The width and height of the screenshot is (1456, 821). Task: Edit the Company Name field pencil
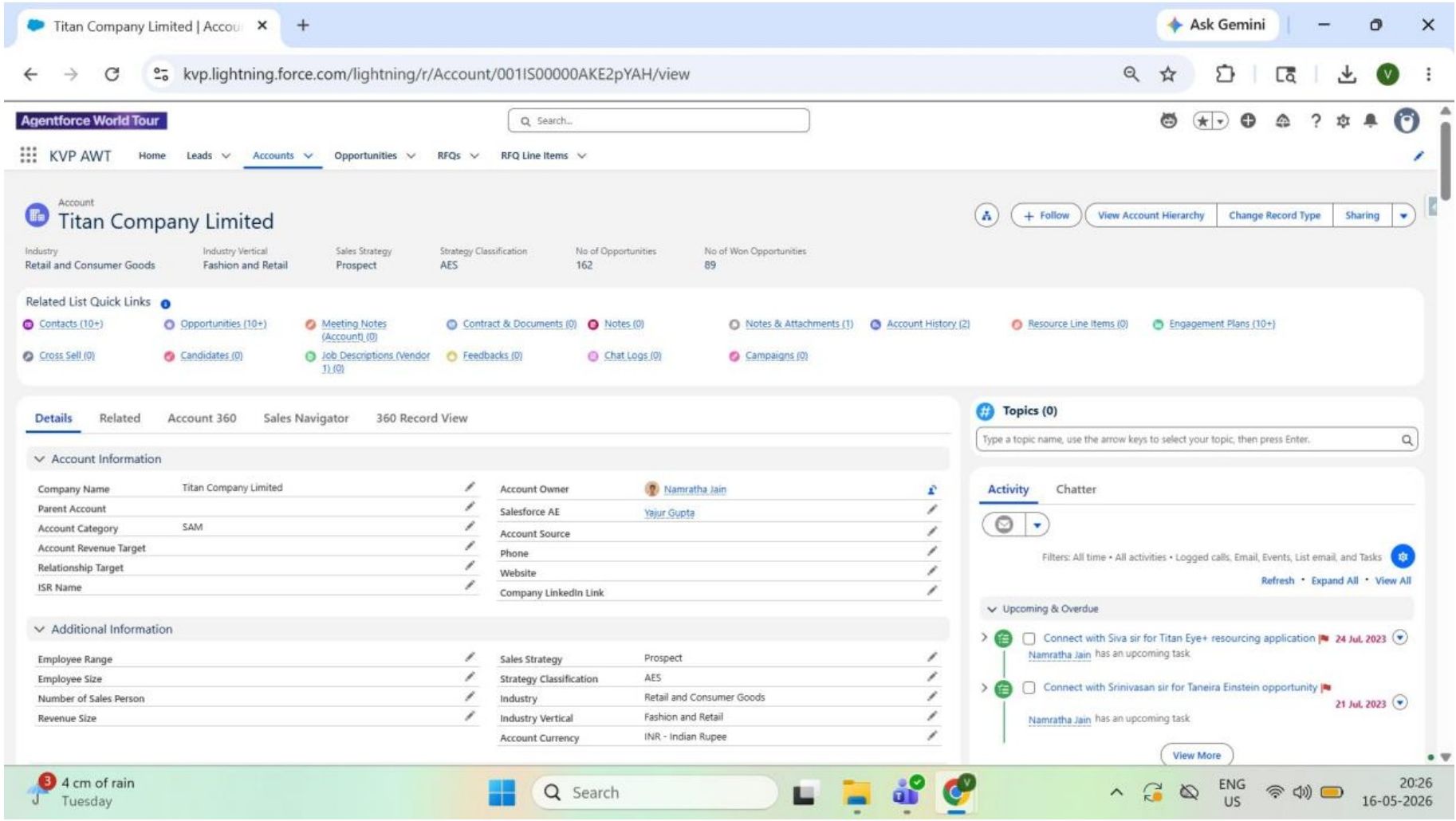click(470, 487)
